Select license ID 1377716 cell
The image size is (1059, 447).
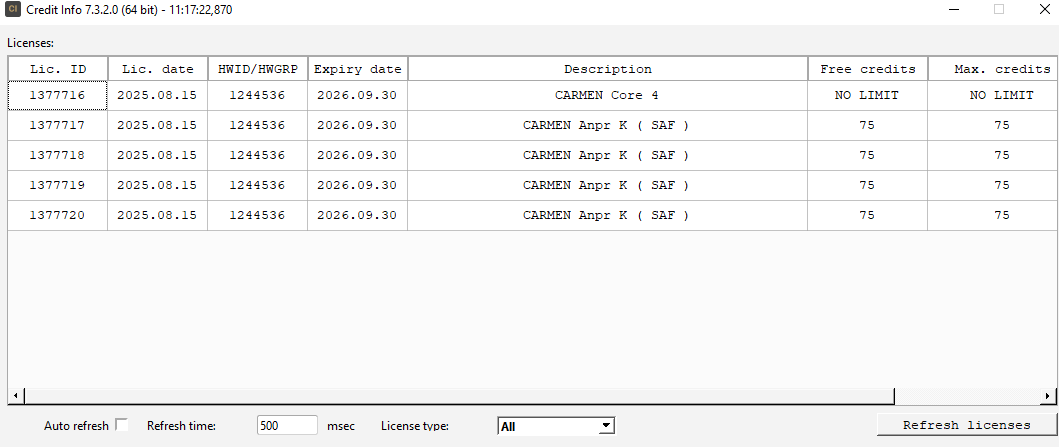[x=58, y=96]
